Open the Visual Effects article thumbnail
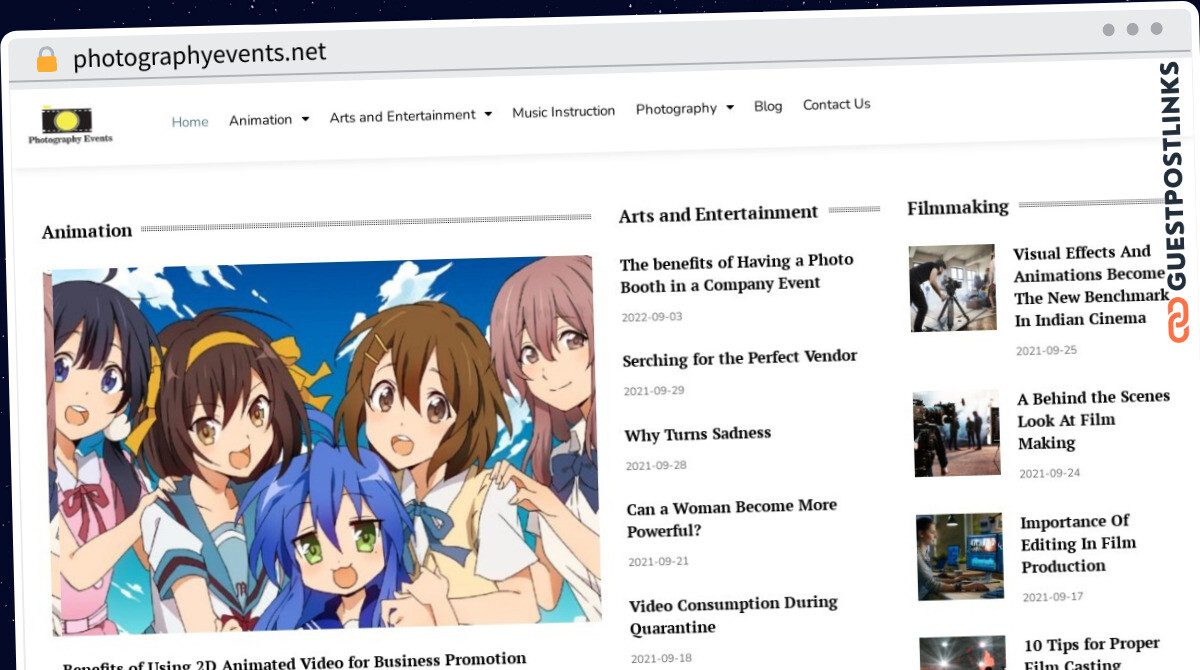 pyautogui.click(x=952, y=288)
